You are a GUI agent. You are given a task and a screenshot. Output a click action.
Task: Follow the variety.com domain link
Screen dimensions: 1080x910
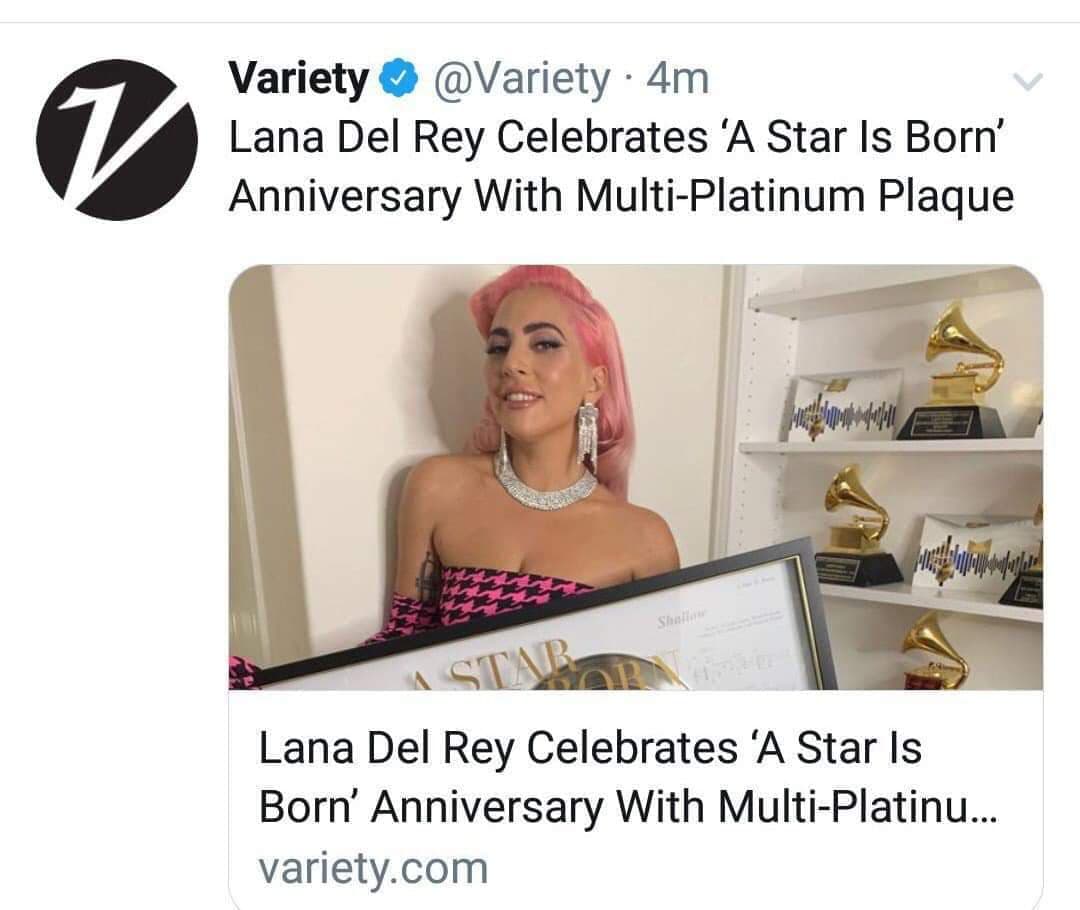pos(373,866)
